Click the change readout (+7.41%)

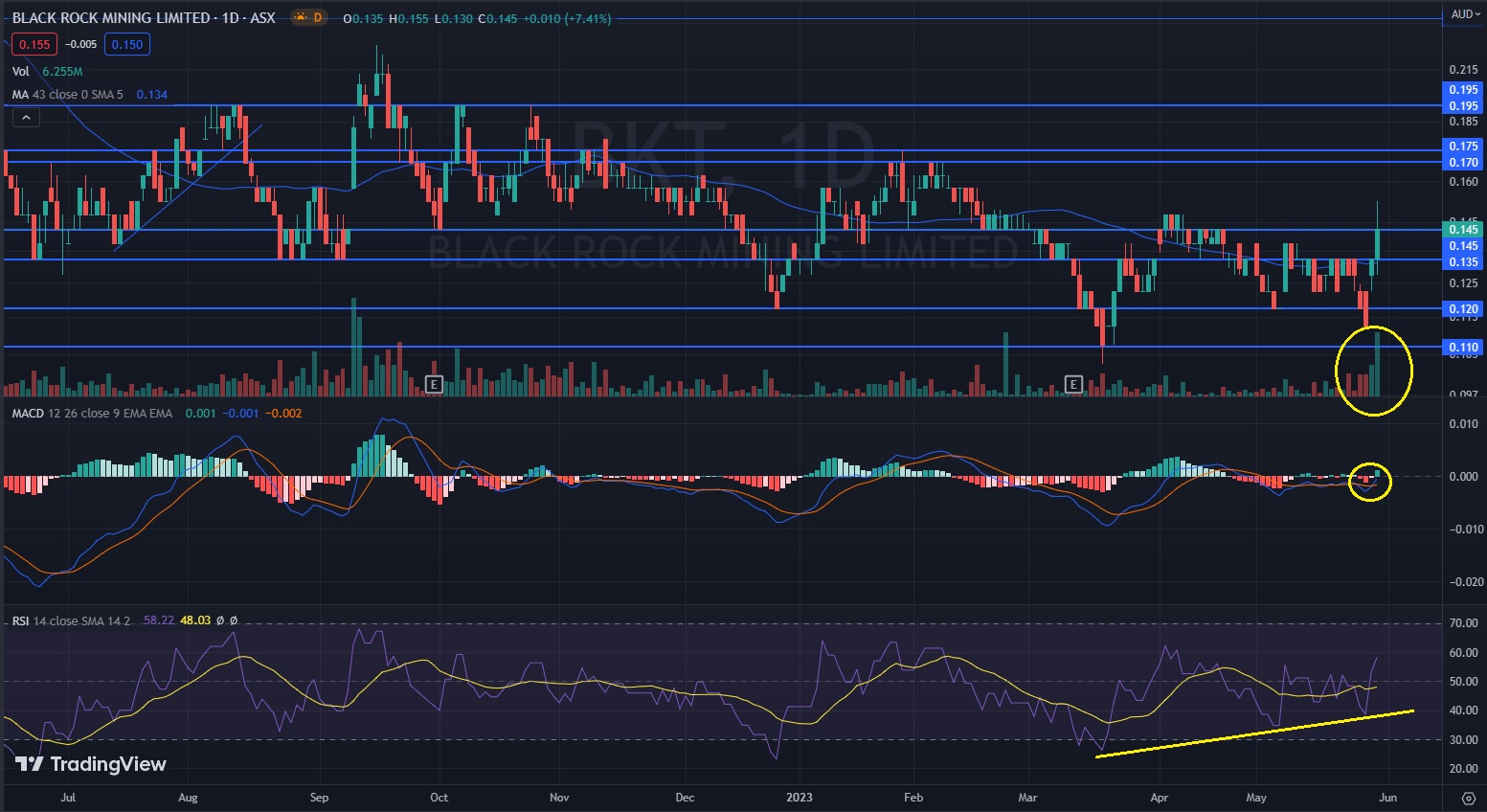tap(587, 18)
